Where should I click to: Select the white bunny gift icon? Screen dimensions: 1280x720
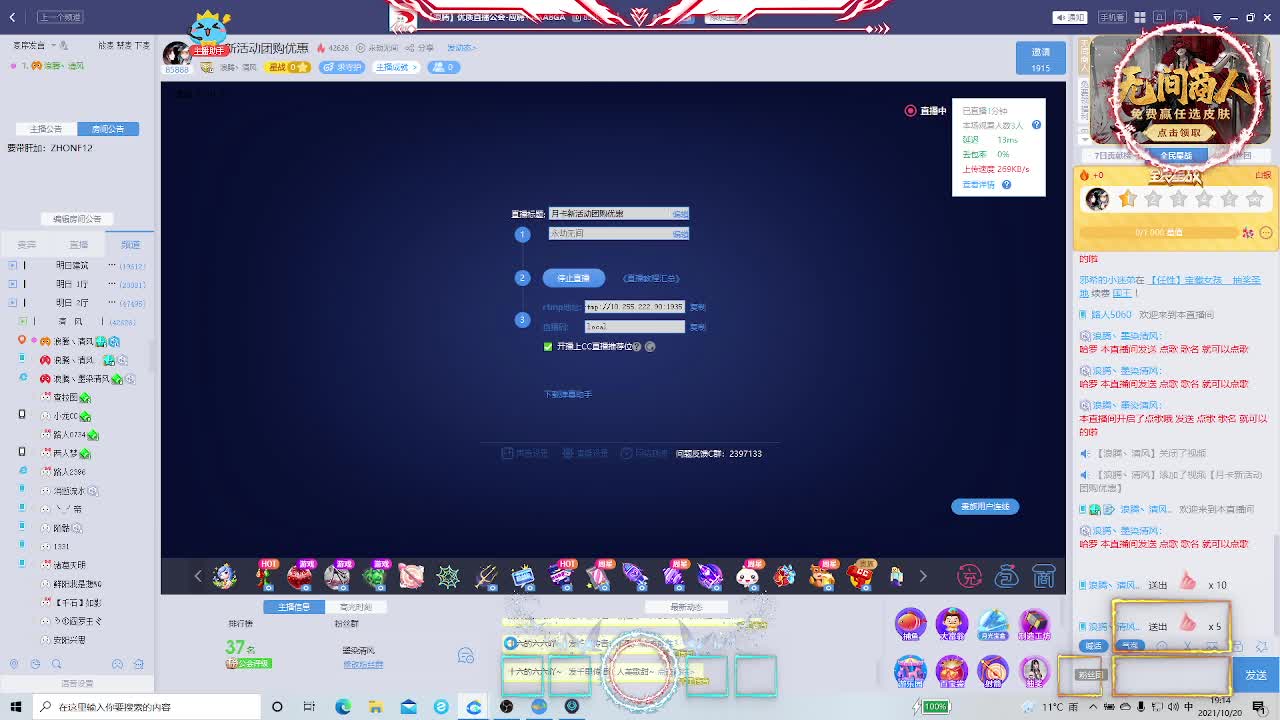point(747,576)
